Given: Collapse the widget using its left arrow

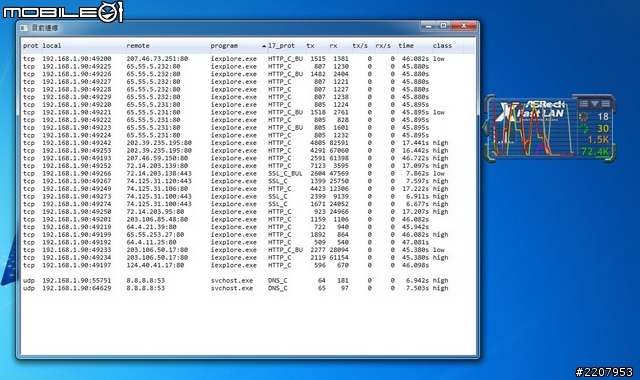Looking at the screenshot, I should (x=485, y=128).
